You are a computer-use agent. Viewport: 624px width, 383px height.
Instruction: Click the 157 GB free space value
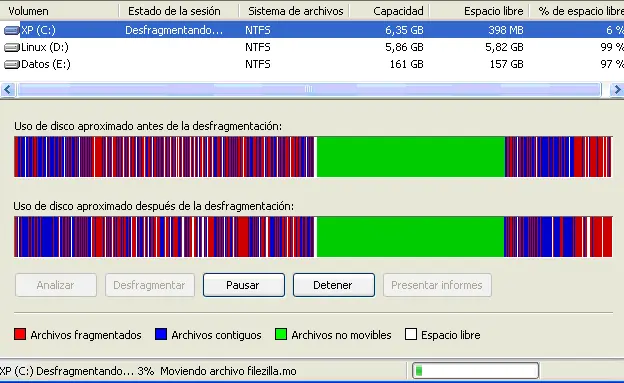(507, 64)
